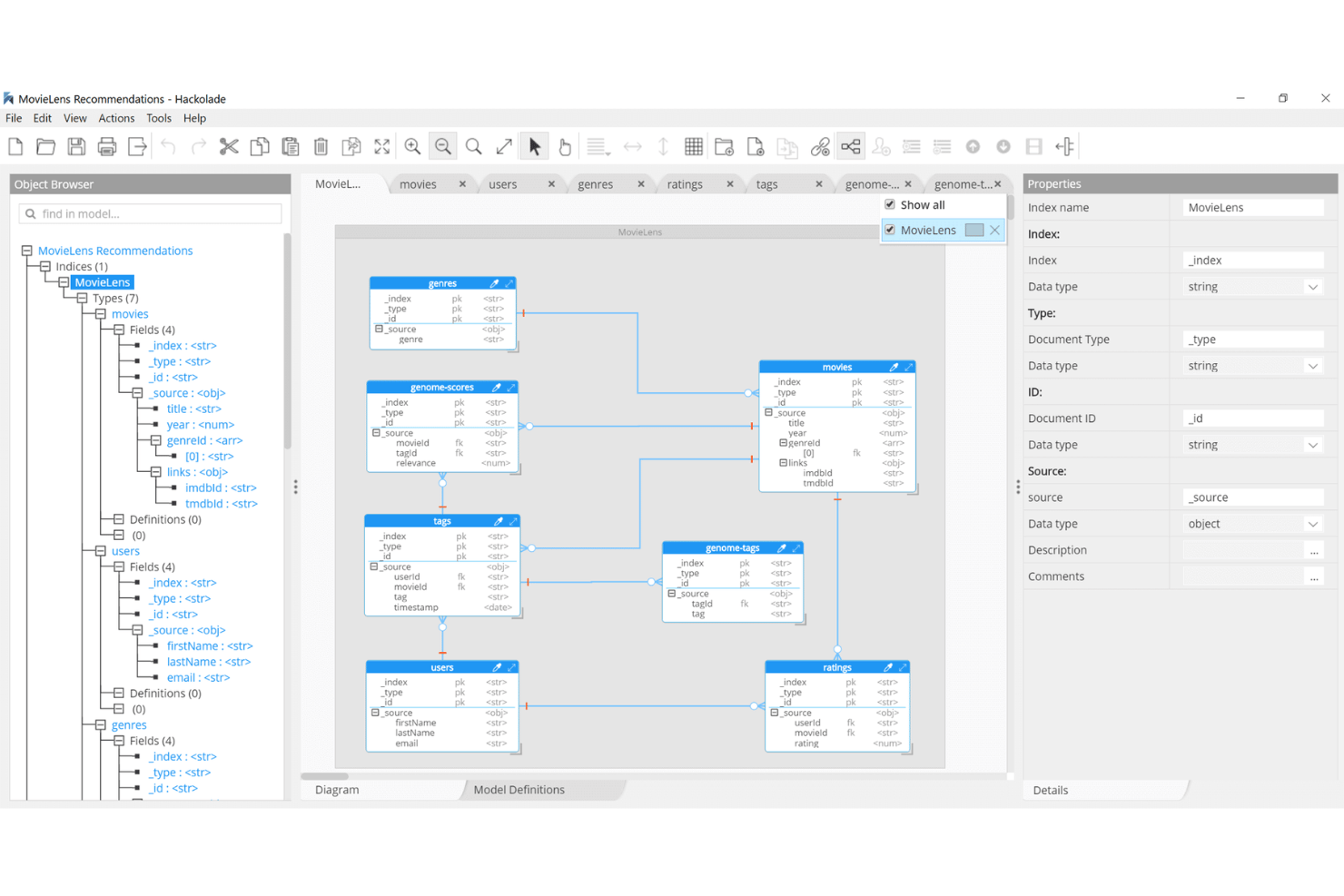1344x896 pixels.
Task: Collapse the users type in Object Browser
Action: coord(101,551)
